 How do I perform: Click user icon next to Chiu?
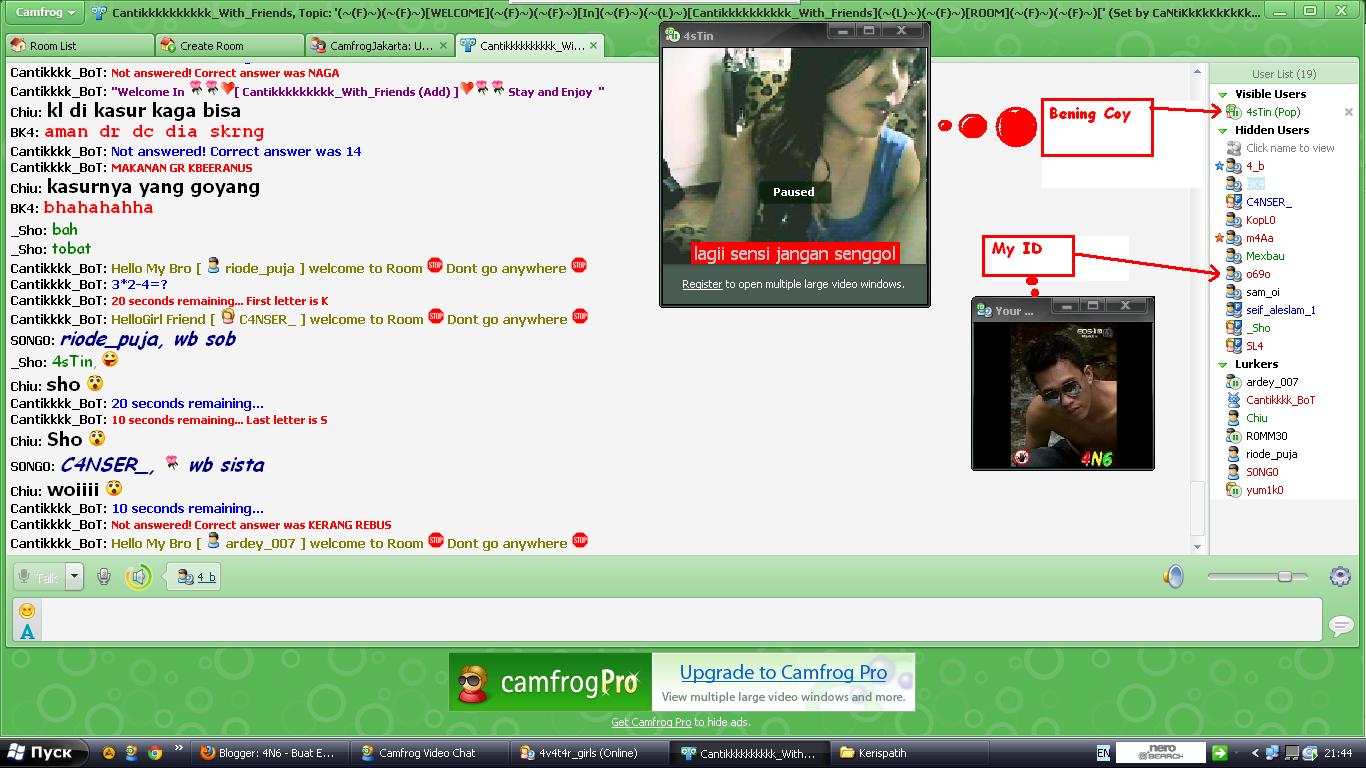(x=1234, y=418)
